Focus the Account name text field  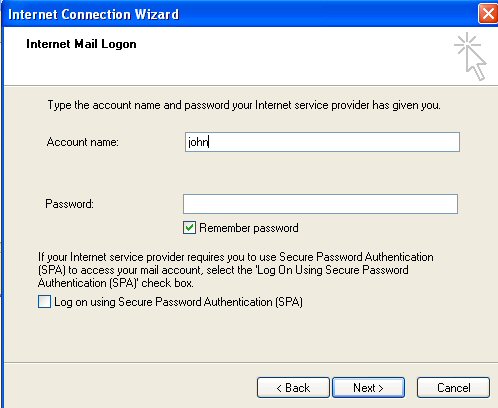322,142
